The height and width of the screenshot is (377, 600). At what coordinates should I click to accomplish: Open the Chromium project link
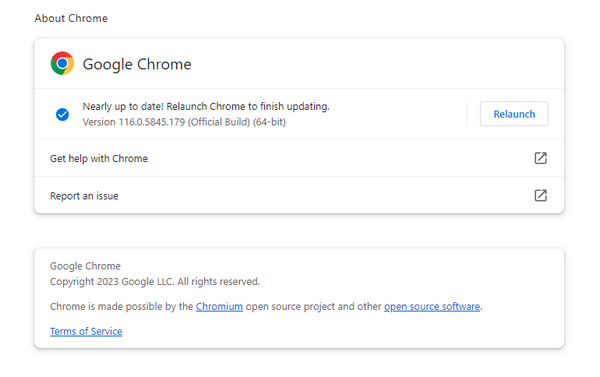click(219, 307)
